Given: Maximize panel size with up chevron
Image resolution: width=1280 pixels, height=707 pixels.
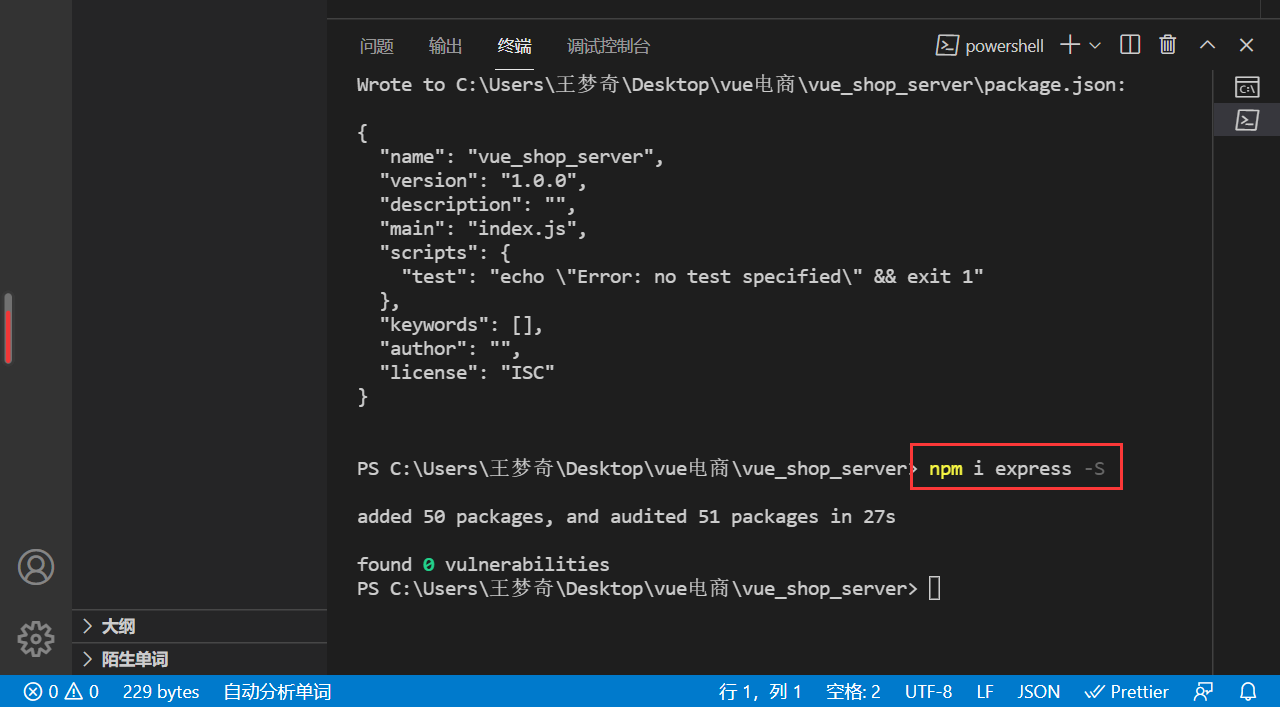Looking at the screenshot, I should click(x=1207, y=45).
